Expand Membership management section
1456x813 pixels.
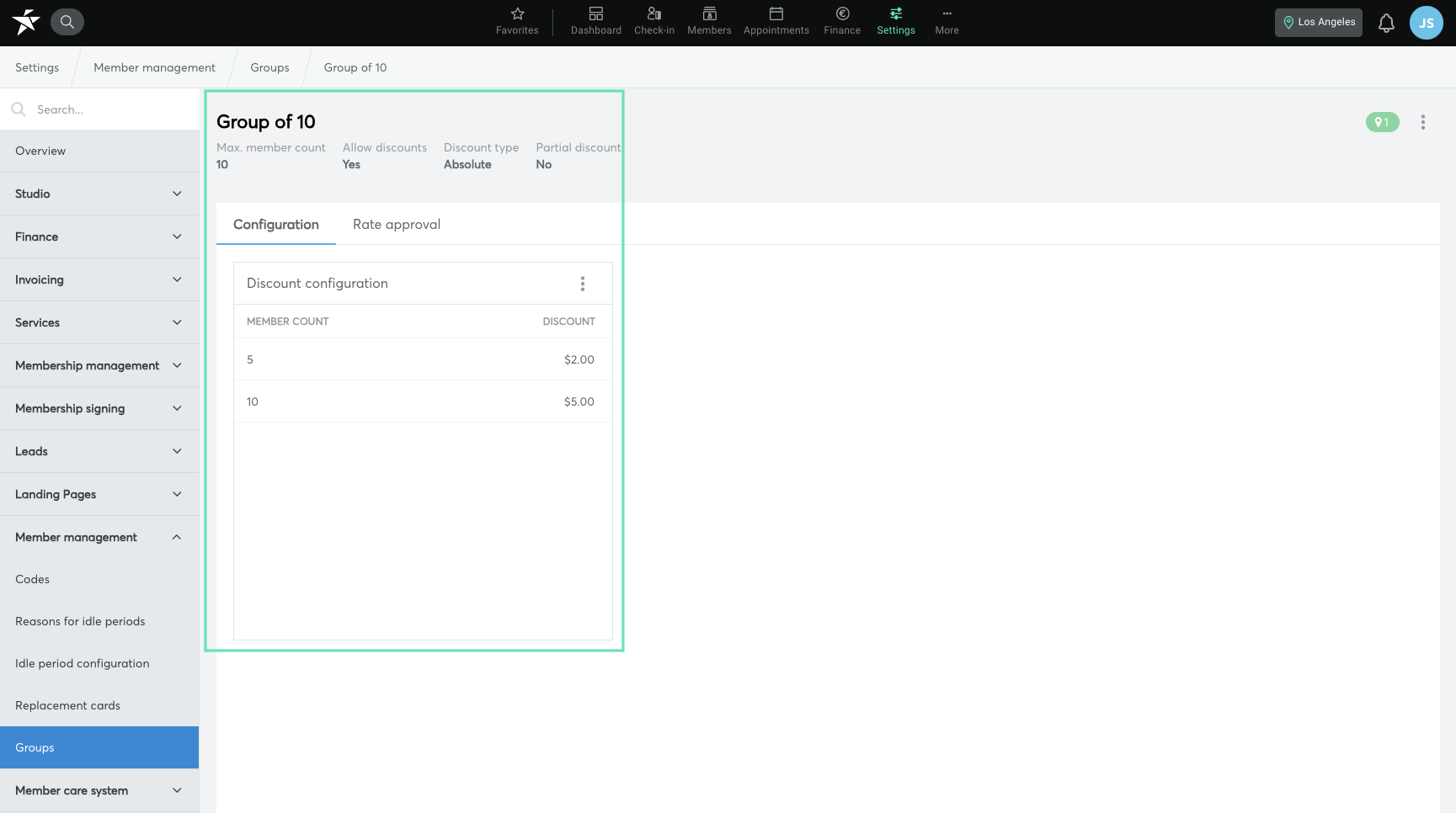pyautogui.click(x=99, y=365)
